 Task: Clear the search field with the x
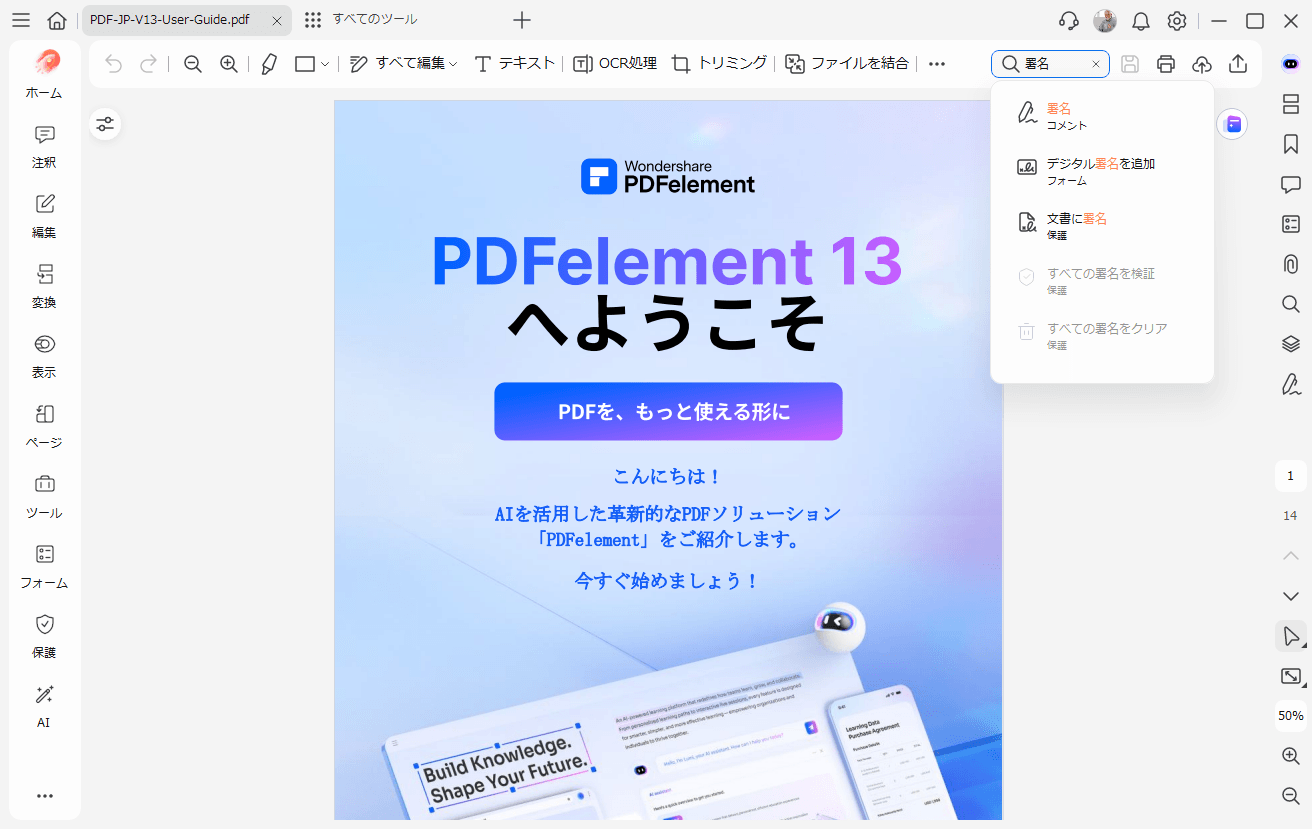click(1096, 64)
